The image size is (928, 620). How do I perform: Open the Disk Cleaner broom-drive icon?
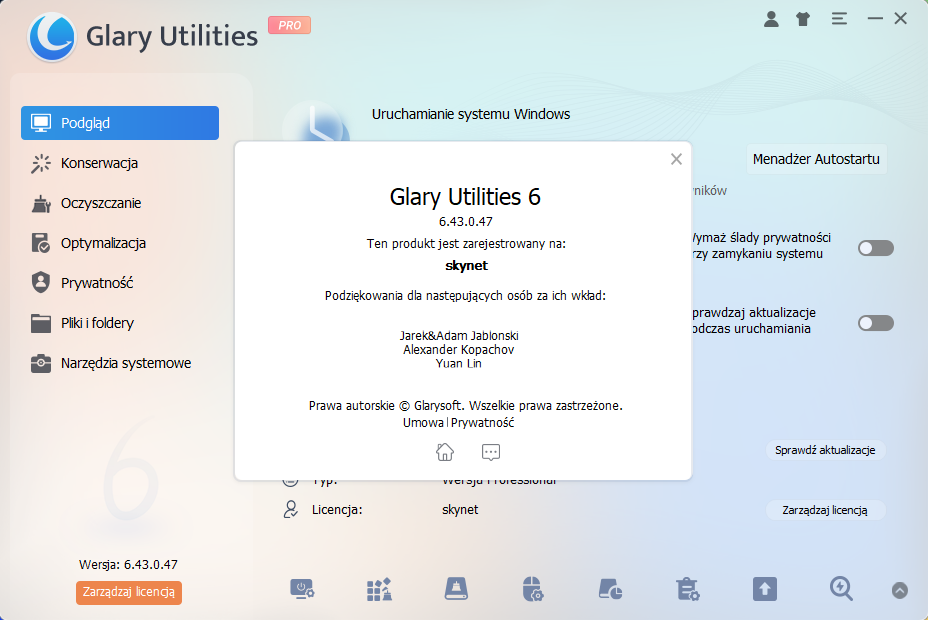(456, 589)
